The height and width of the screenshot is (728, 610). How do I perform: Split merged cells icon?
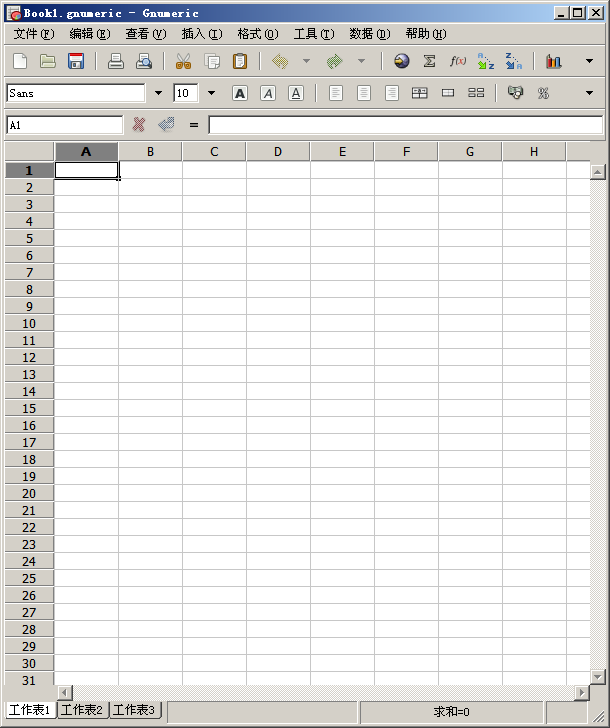coord(476,93)
